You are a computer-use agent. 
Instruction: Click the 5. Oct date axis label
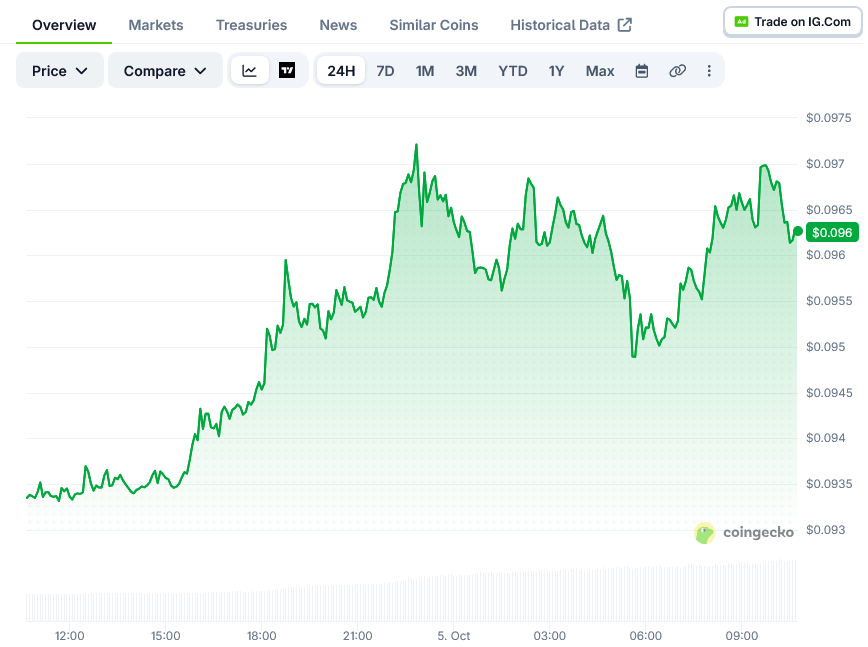pyautogui.click(x=453, y=636)
